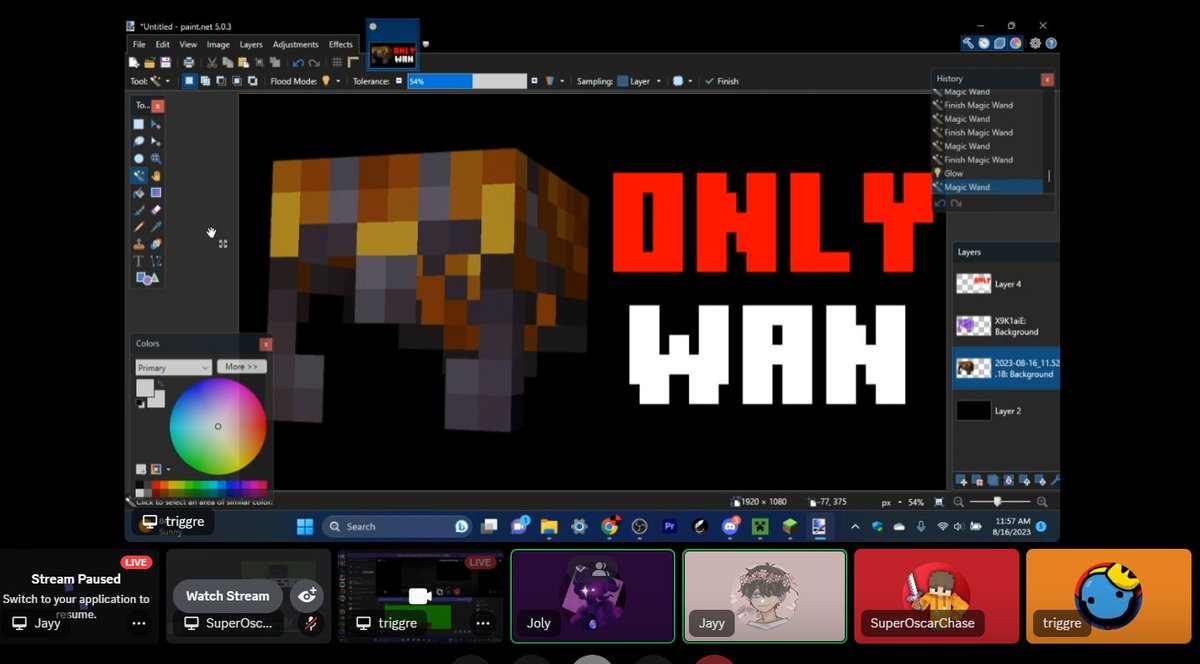Select the Pan hand tool
Viewport: 1200px width, 664px height.
pos(156,175)
